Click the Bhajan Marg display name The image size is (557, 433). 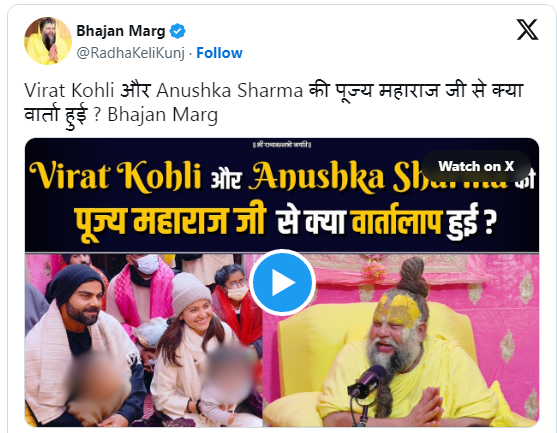click(121, 31)
